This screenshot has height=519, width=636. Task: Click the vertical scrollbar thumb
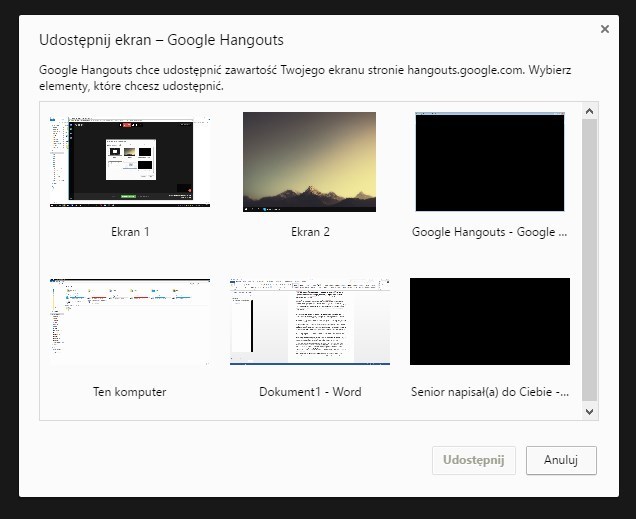pyautogui.click(x=590, y=260)
